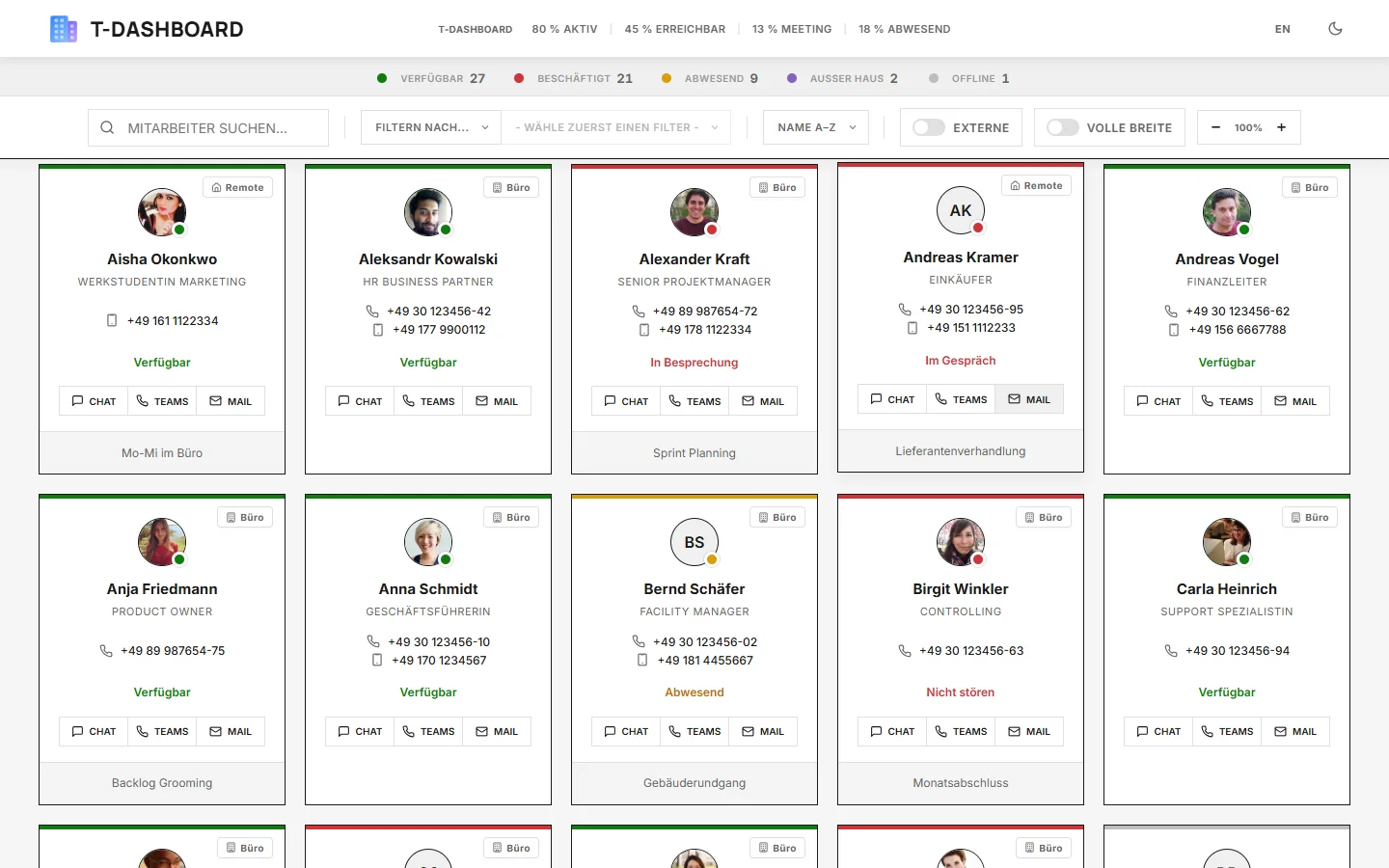Image resolution: width=1389 pixels, height=868 pixels.
Task: Mail Anna Schmidt
Action: [x=497, y=731]
